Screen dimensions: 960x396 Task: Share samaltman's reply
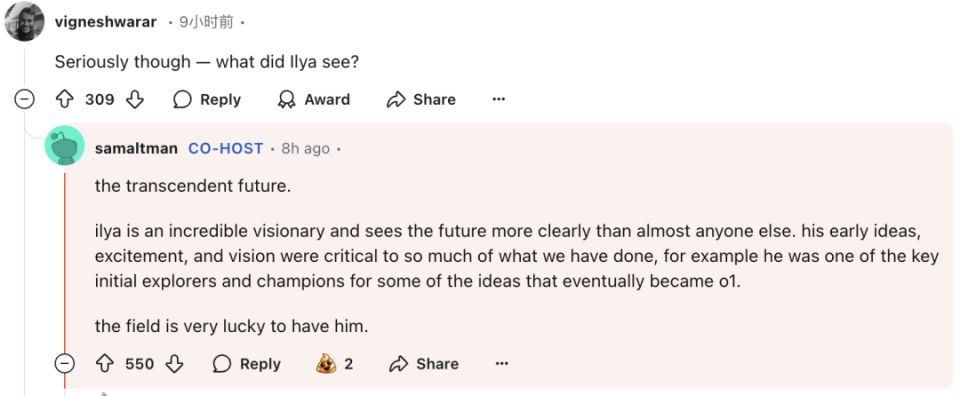point(424,364)
